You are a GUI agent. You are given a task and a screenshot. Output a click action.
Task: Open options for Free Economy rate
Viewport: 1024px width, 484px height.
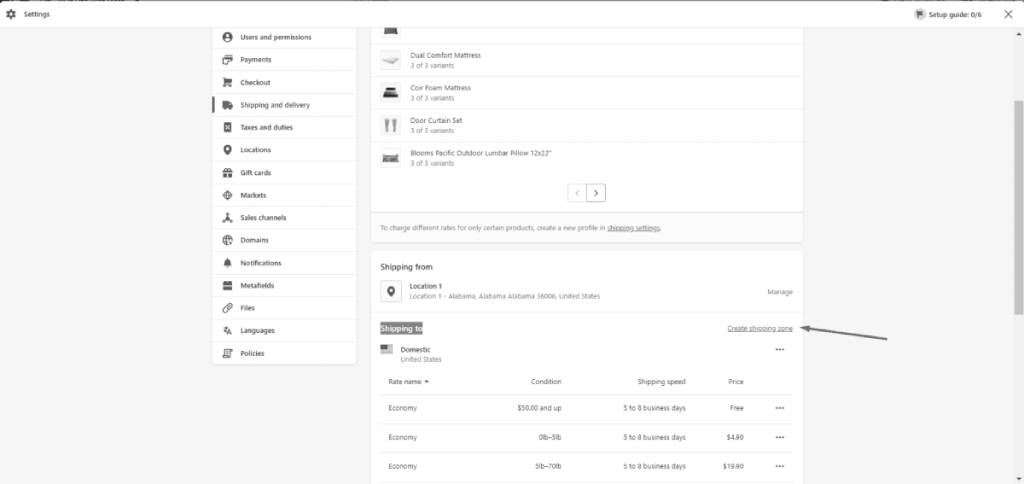[779, 408]
